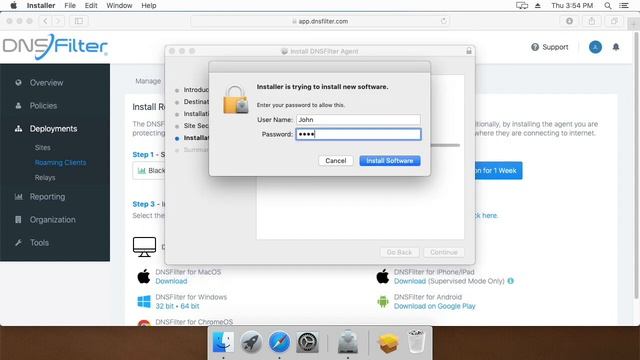Select Roaming Clients under Deployments

point(60,162)
